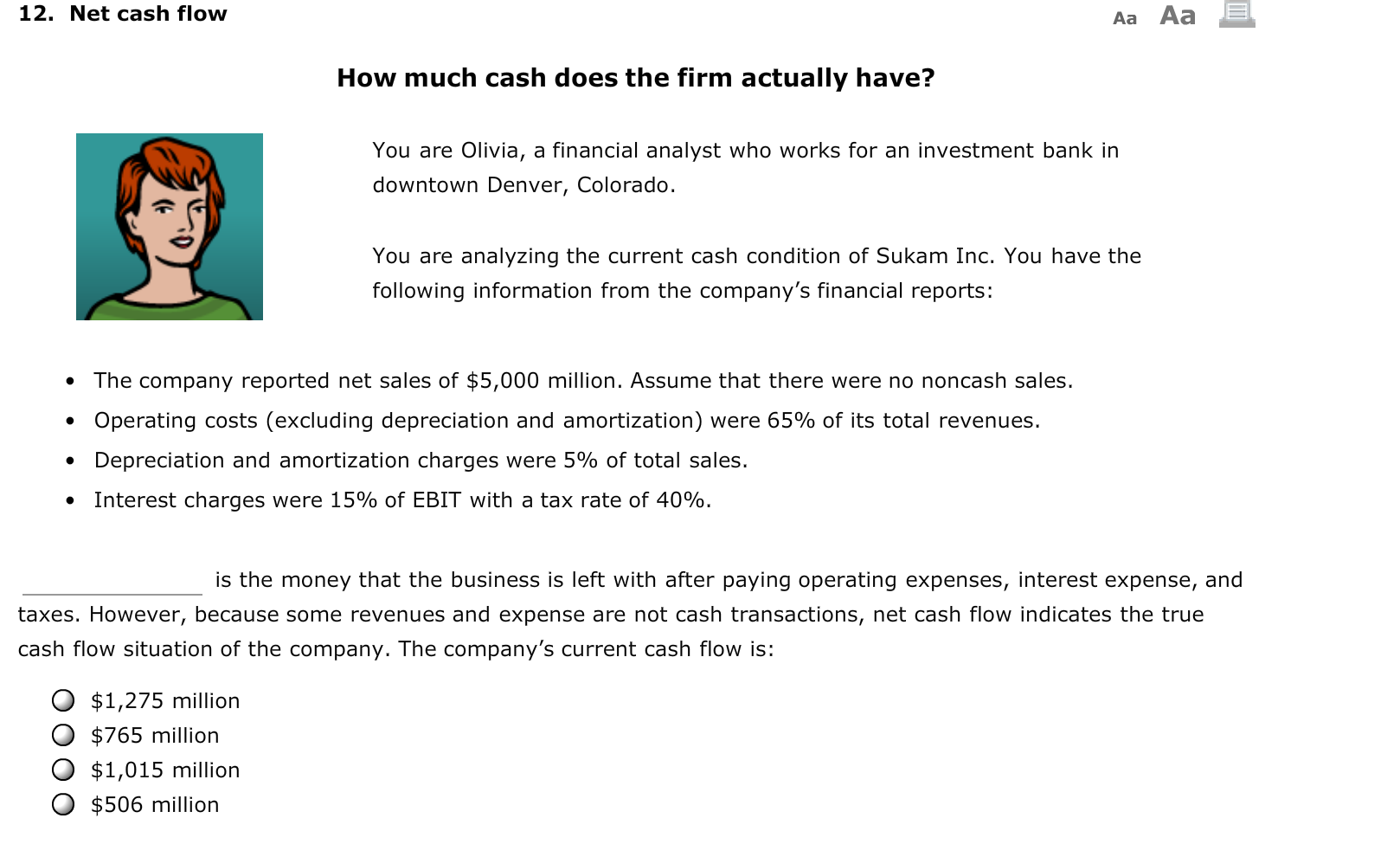Select the $506 million answer option
This screenshot has width=1400, height=857.
155,804
